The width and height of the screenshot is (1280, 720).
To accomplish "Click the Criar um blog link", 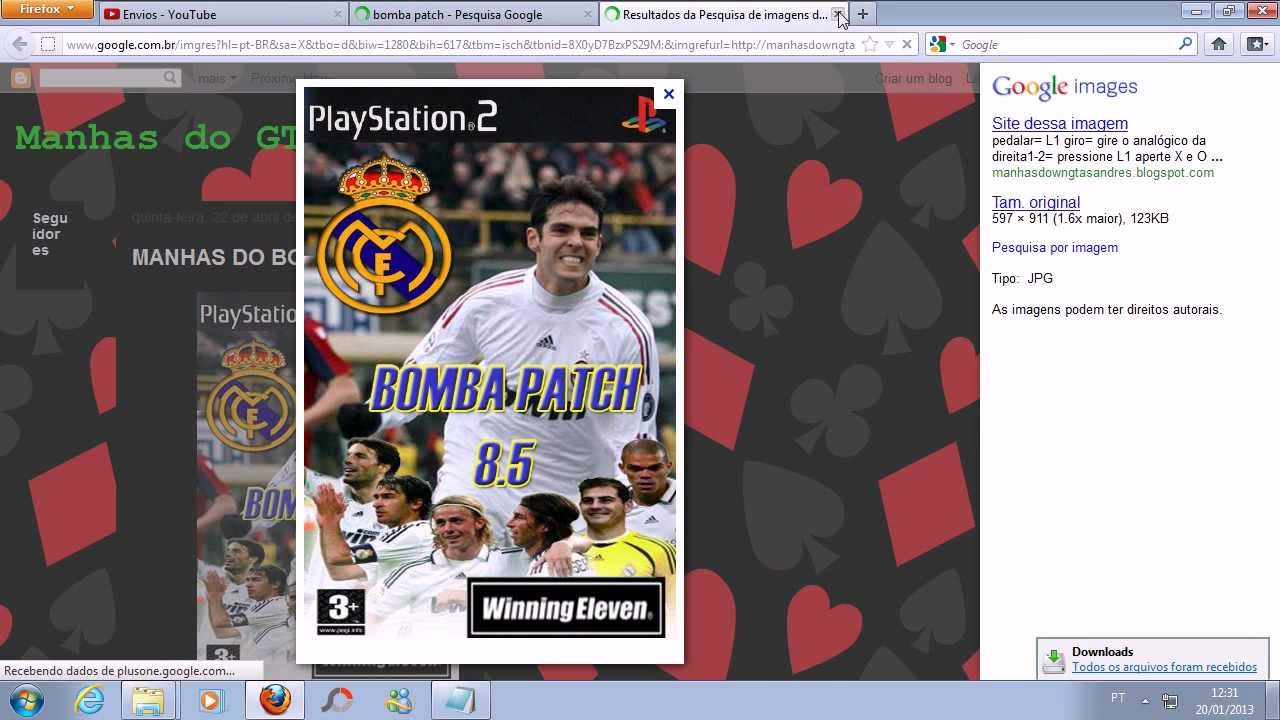I will pyautogui.click(x=913, y=78).
